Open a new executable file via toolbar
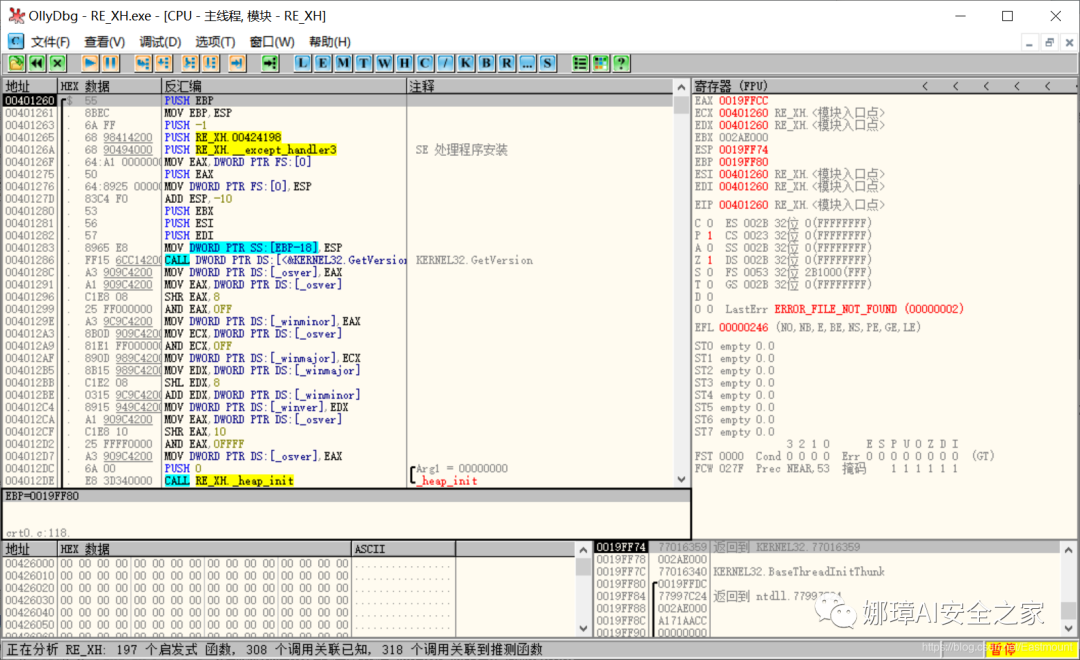1080x660 pixels. 16,63
